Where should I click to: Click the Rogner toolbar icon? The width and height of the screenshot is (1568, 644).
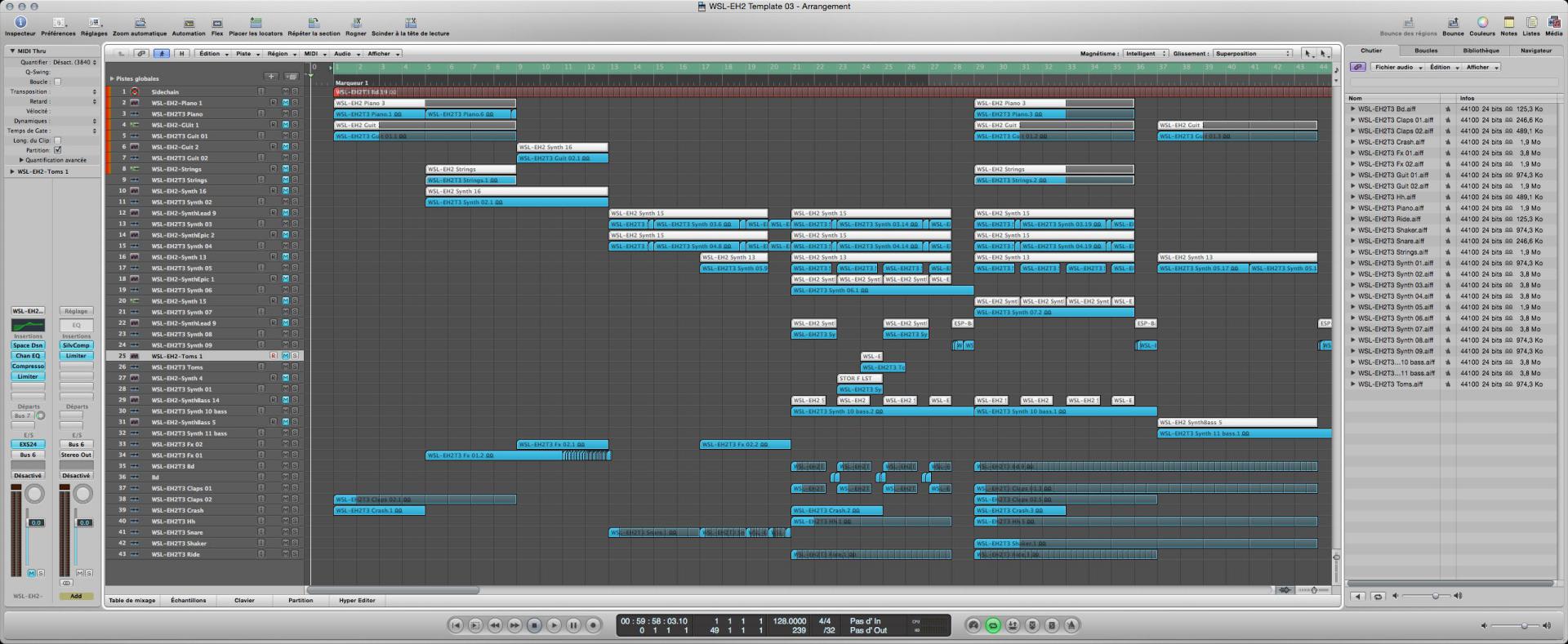[356, 23]
